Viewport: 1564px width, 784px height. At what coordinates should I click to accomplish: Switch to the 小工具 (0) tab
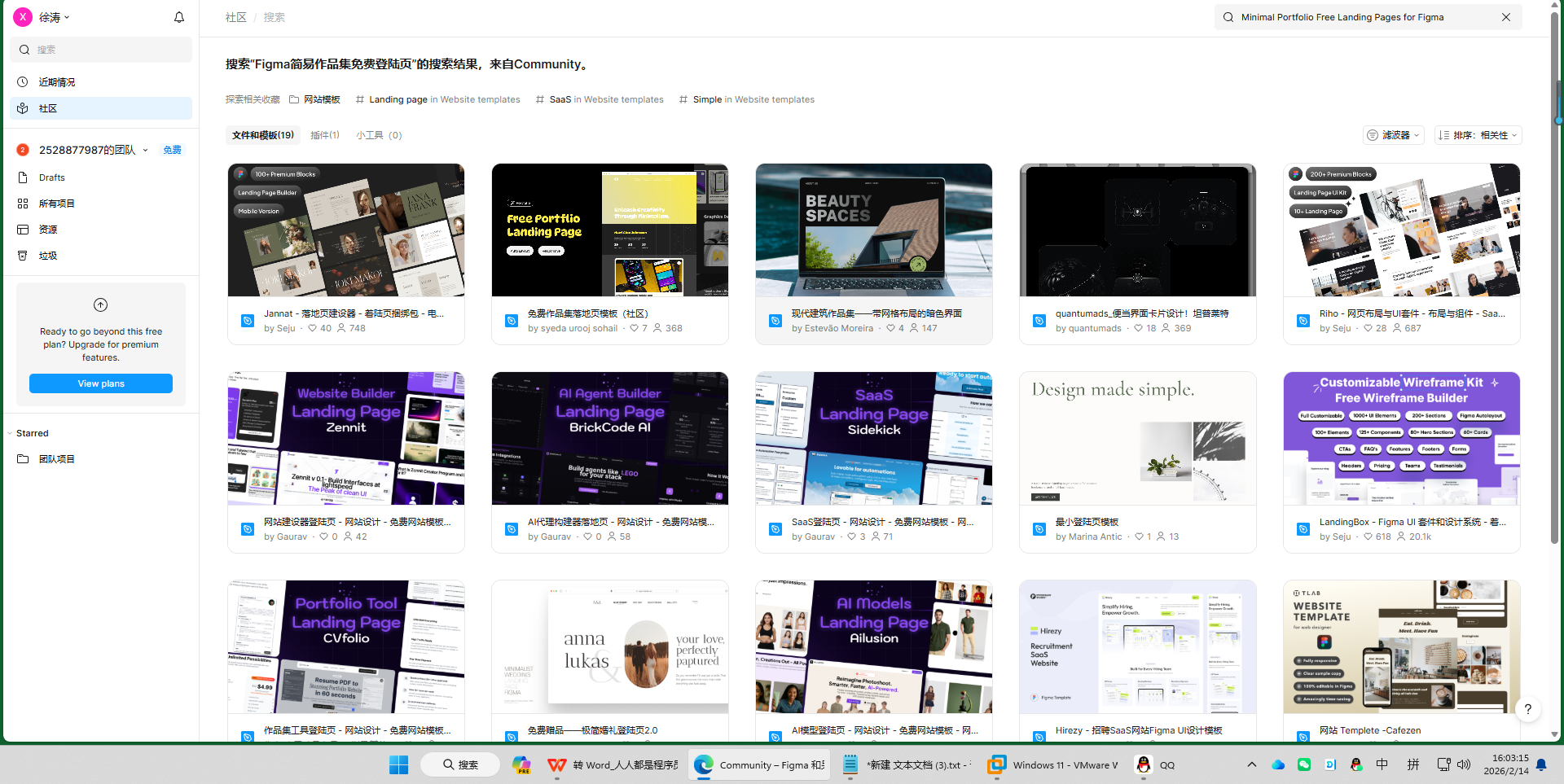click(379, 135)
